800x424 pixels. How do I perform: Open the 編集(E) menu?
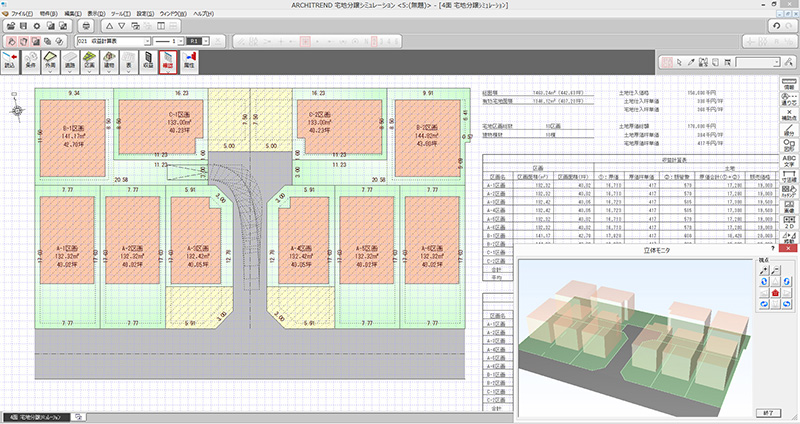click(x=73, y=14)
